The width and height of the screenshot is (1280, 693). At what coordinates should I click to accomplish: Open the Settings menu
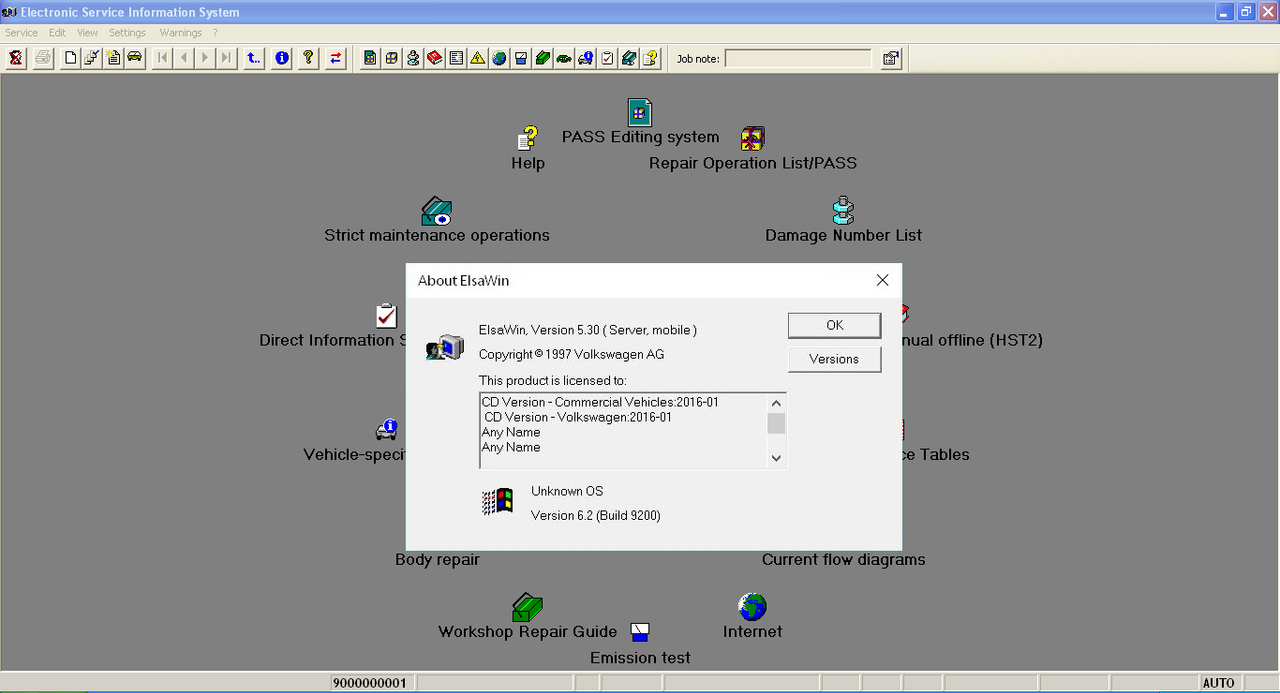point(127,33)
